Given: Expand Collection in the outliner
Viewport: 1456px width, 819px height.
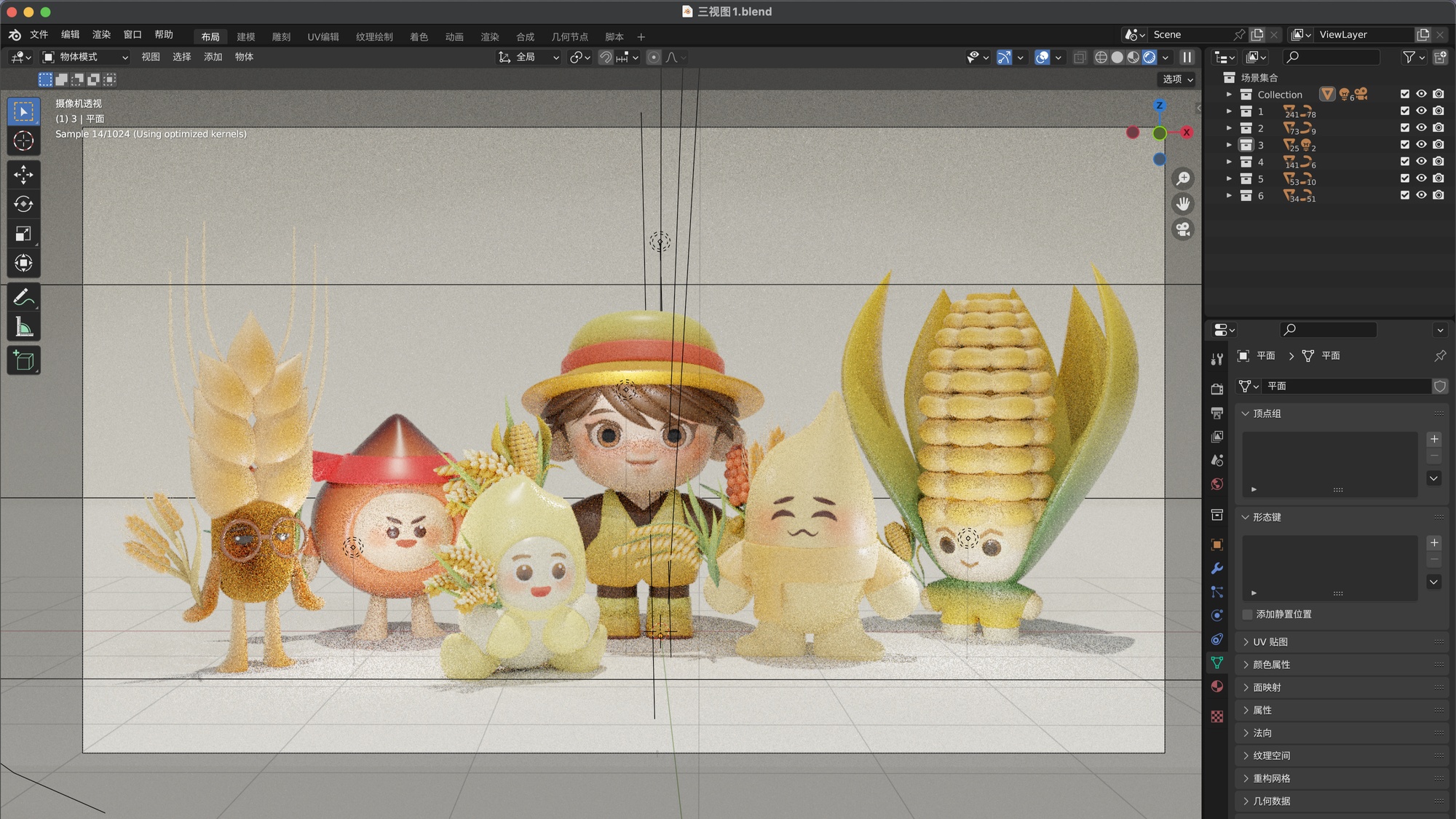Looking at the screenshot, I should click(x=1229, y=94).
